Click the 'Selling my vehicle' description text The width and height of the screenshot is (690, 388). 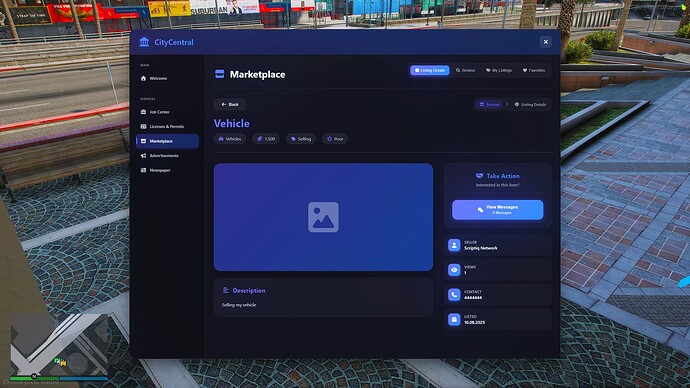point(239,305)
